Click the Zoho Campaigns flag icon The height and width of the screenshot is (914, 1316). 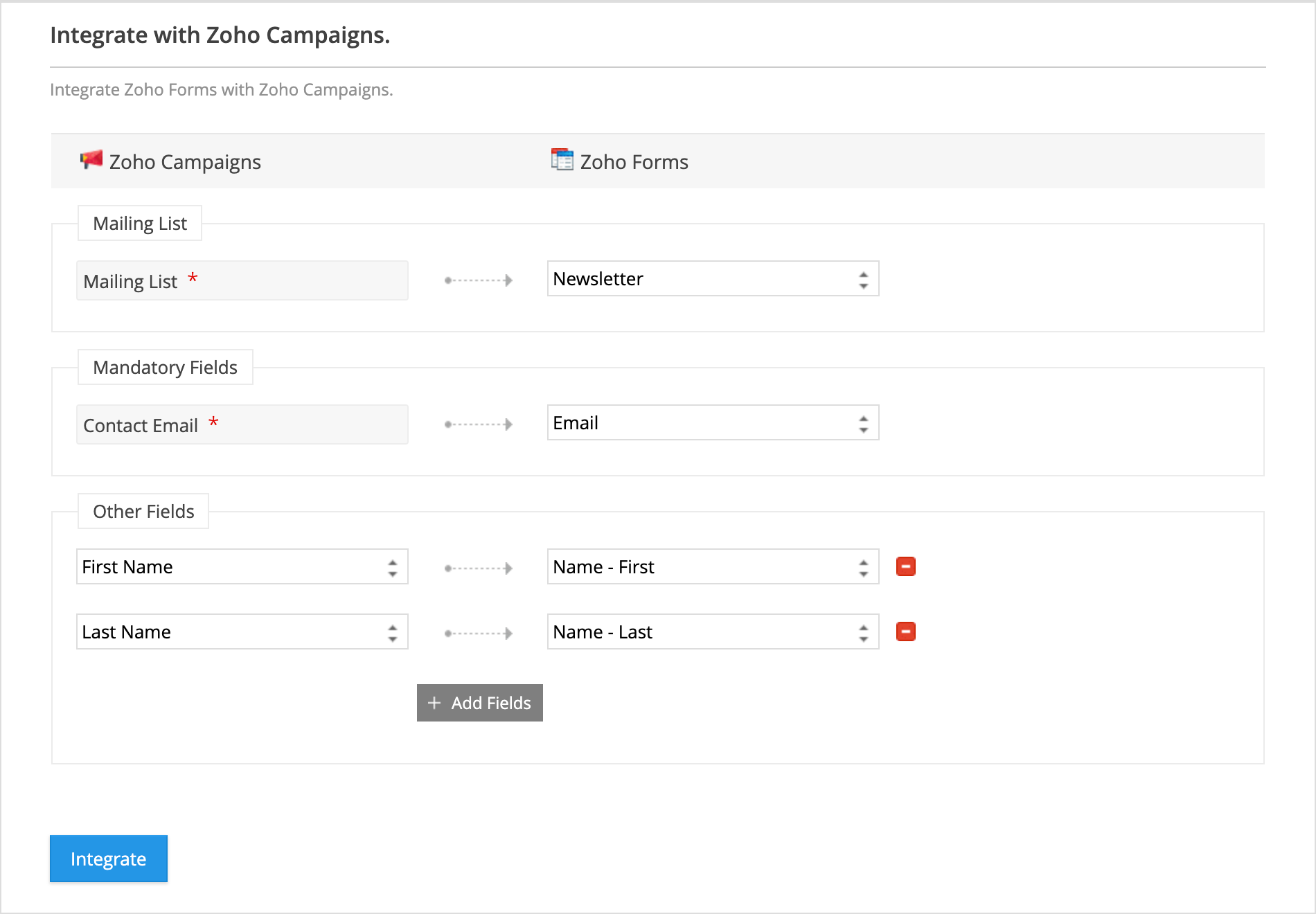click(91, 160)
